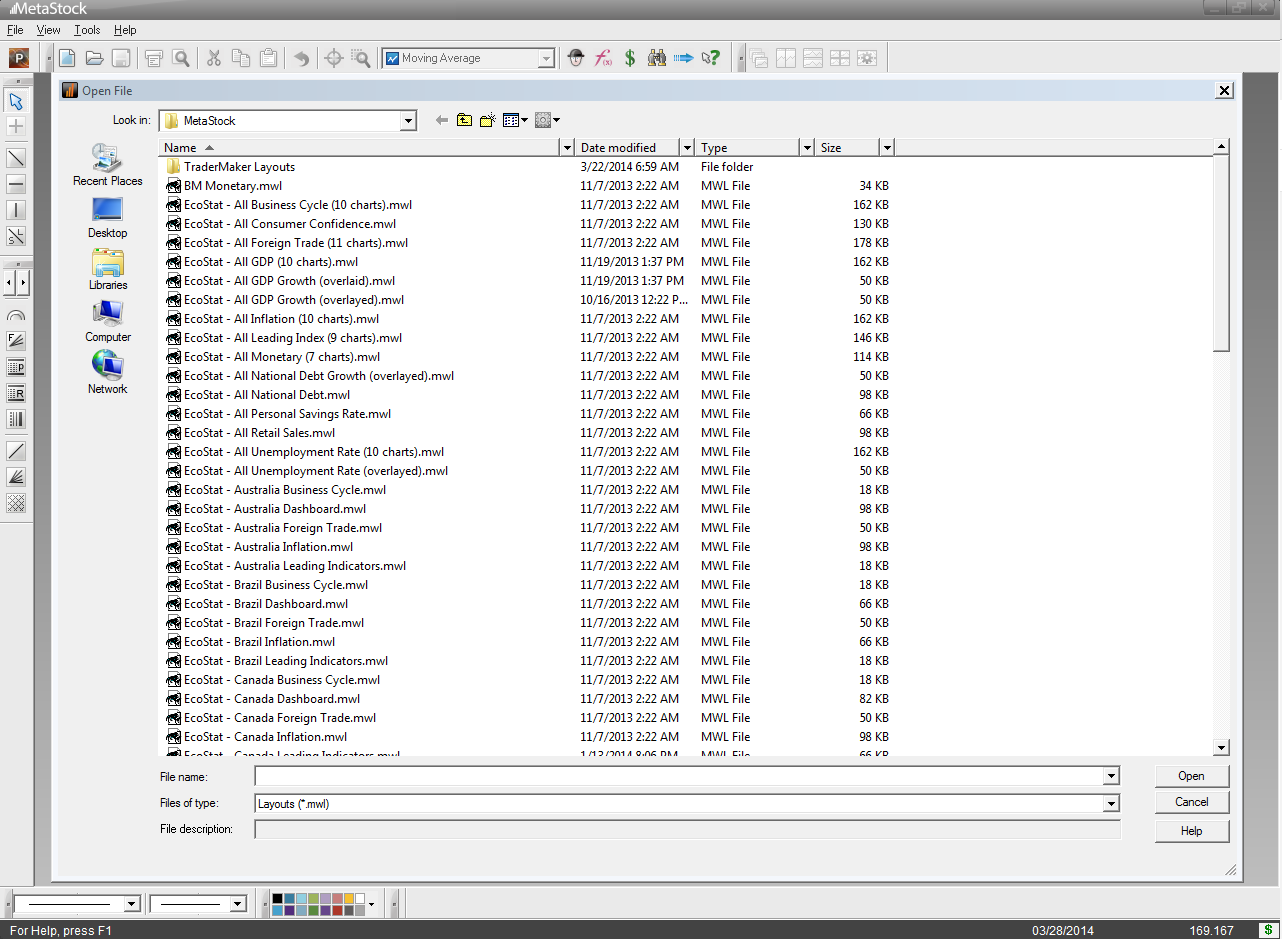Open the File menu
Image resolution: width=1282 pixels, height=939 pixels.
(x=15, y=30)
